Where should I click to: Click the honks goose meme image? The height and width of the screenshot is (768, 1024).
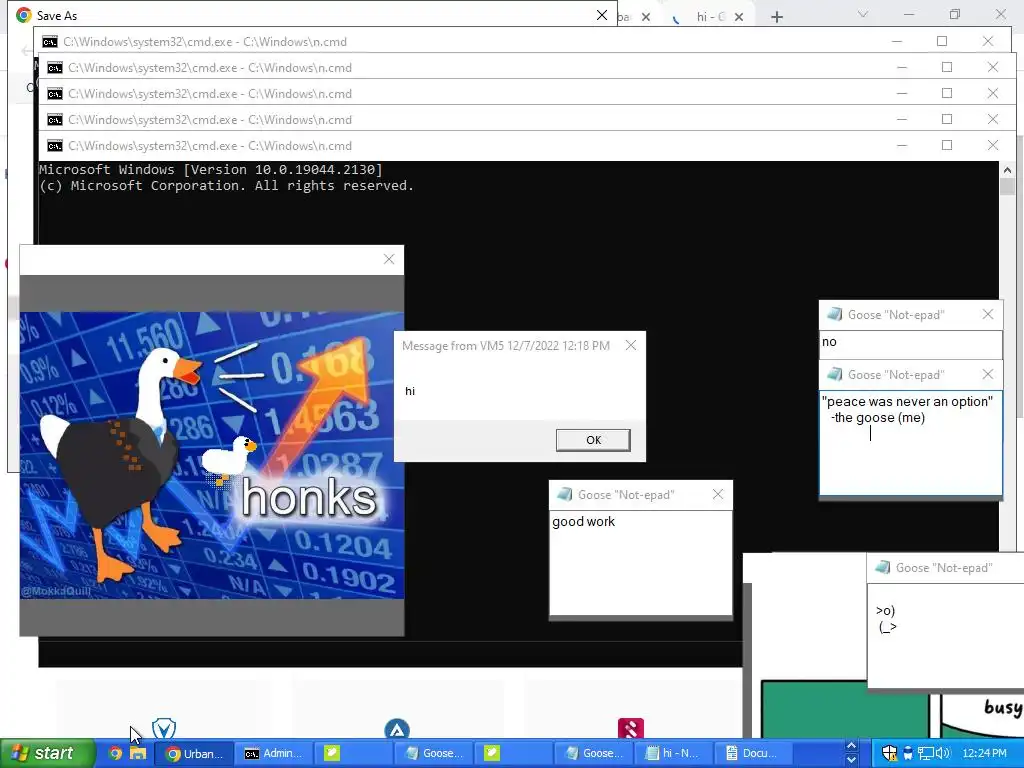[212, 455]
